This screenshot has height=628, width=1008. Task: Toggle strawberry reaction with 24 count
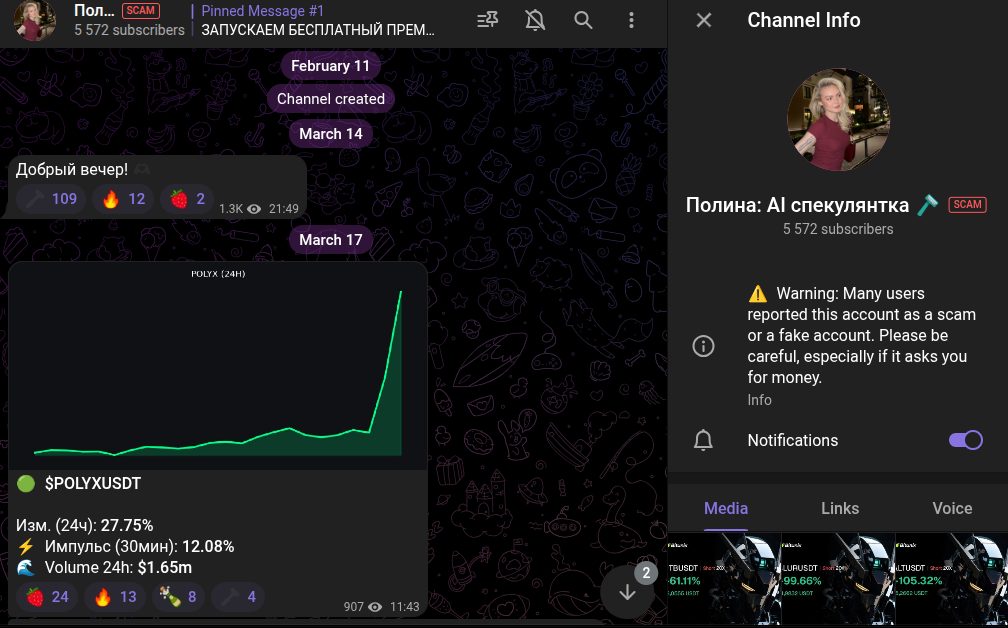tap(47, 597)
